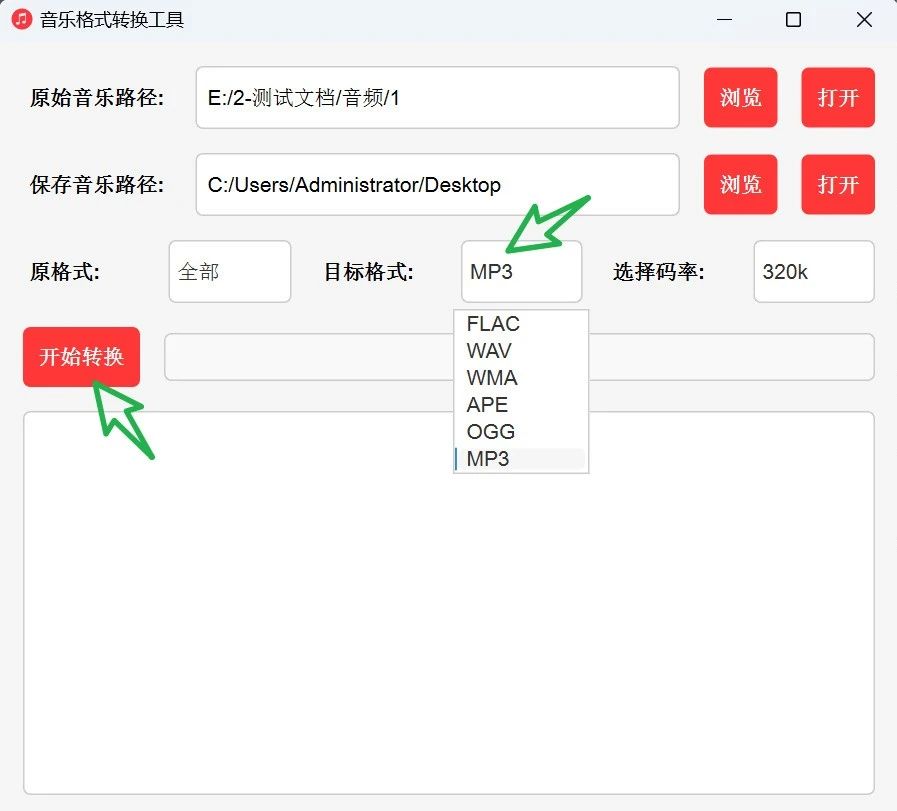
Task: Click the conversion progress bar
Action: pos(519,357)
